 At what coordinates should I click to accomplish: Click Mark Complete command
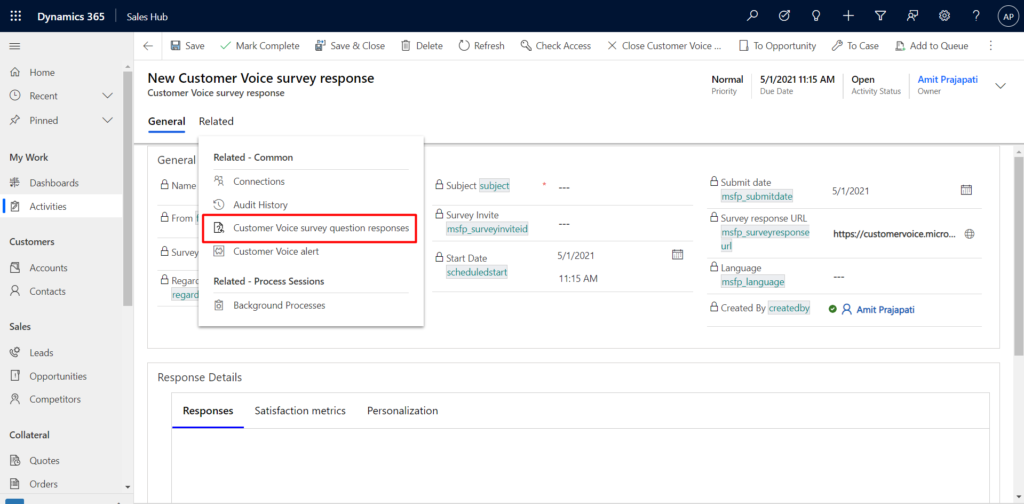click(260, 46)
